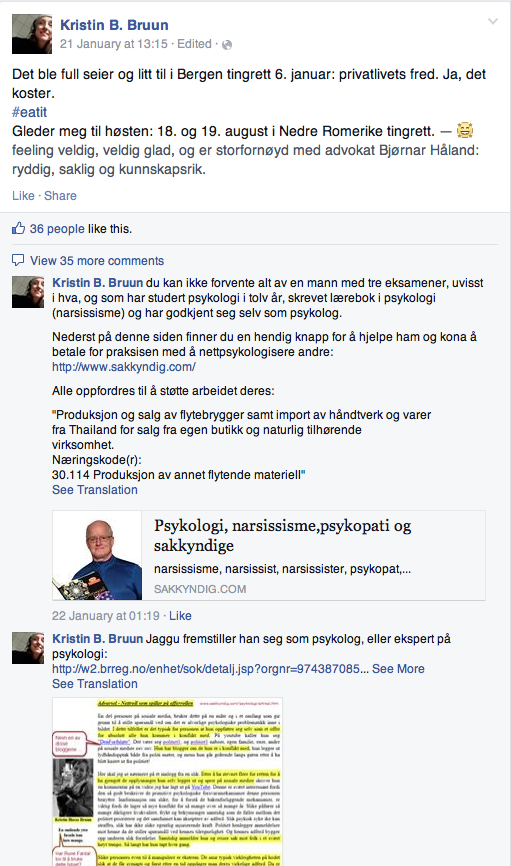Open the attached highlighted document image

point(167,781)
